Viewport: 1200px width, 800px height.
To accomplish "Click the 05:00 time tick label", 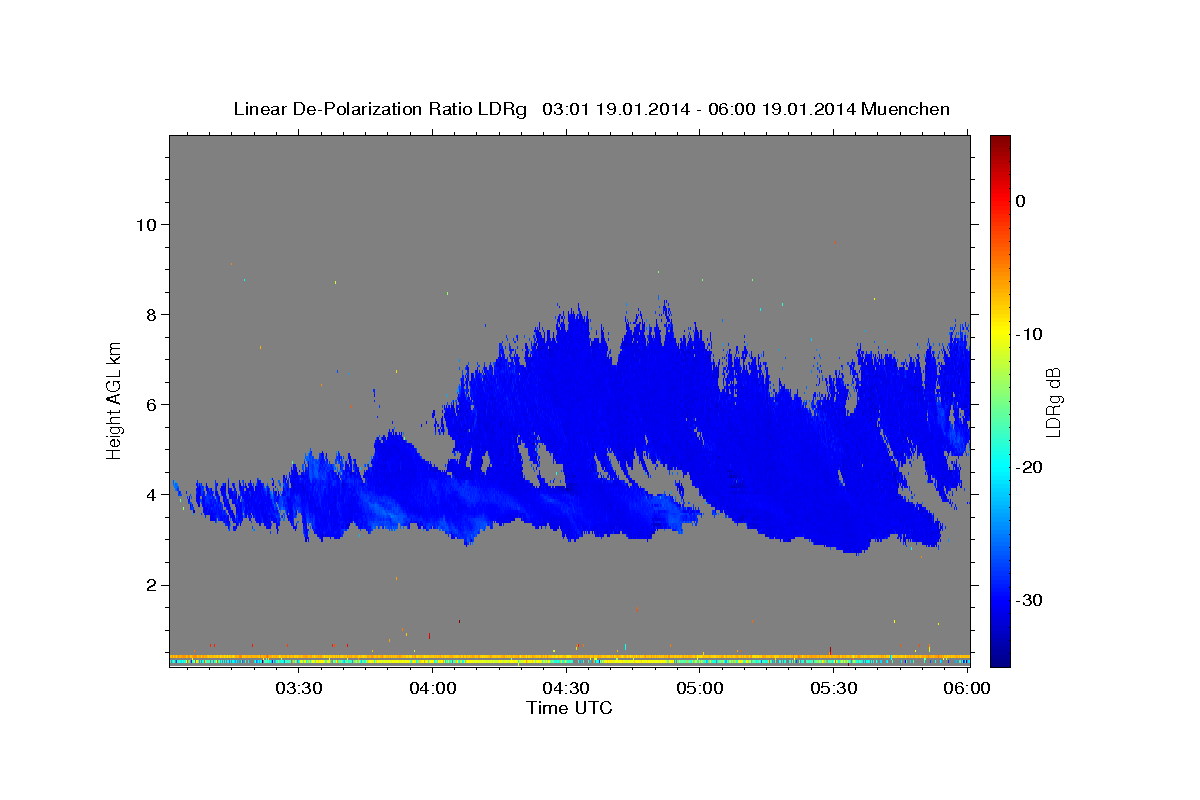I will (700, 688).
